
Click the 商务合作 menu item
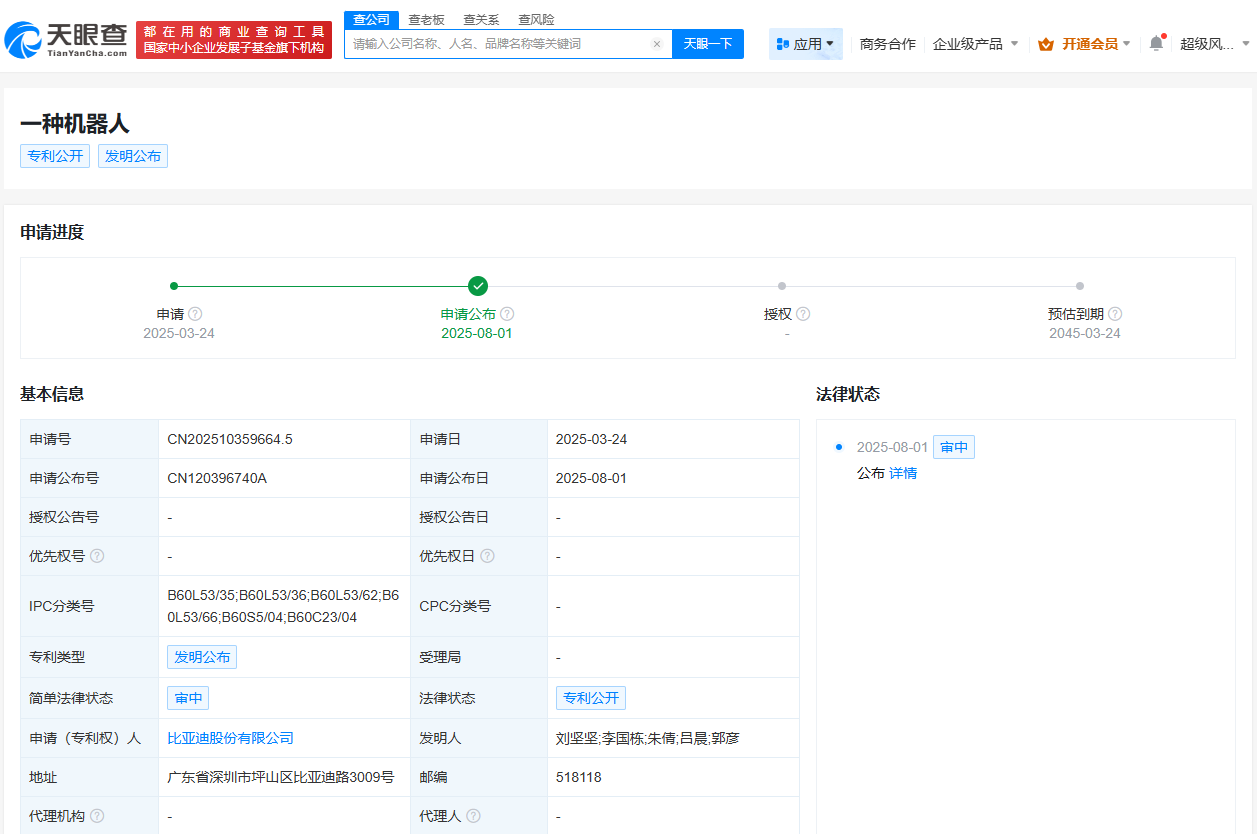coord(885,43)
